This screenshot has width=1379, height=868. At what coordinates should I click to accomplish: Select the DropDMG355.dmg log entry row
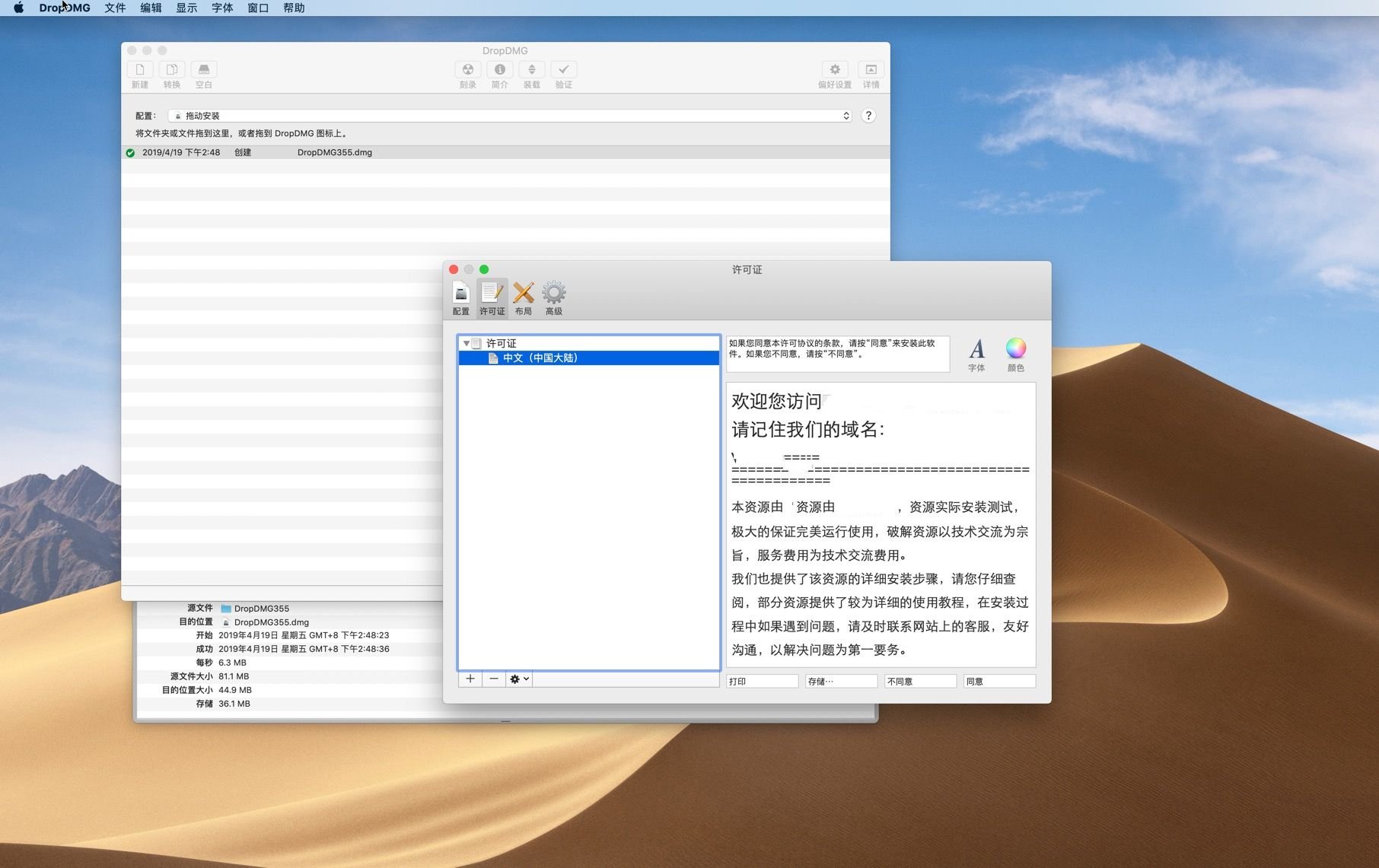(505, 152)
